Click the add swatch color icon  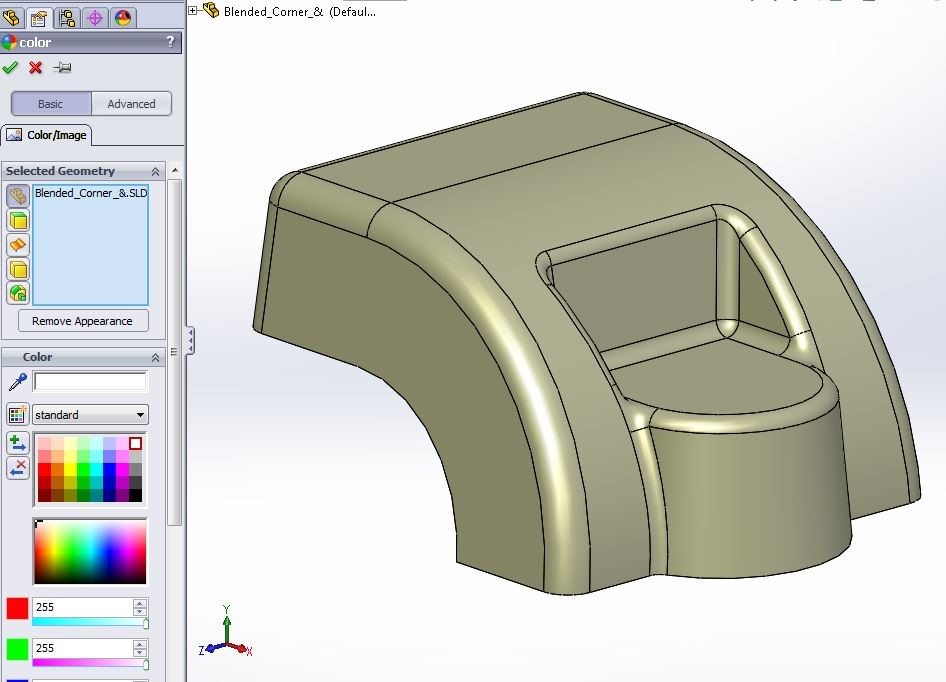(x=17, y=443)
